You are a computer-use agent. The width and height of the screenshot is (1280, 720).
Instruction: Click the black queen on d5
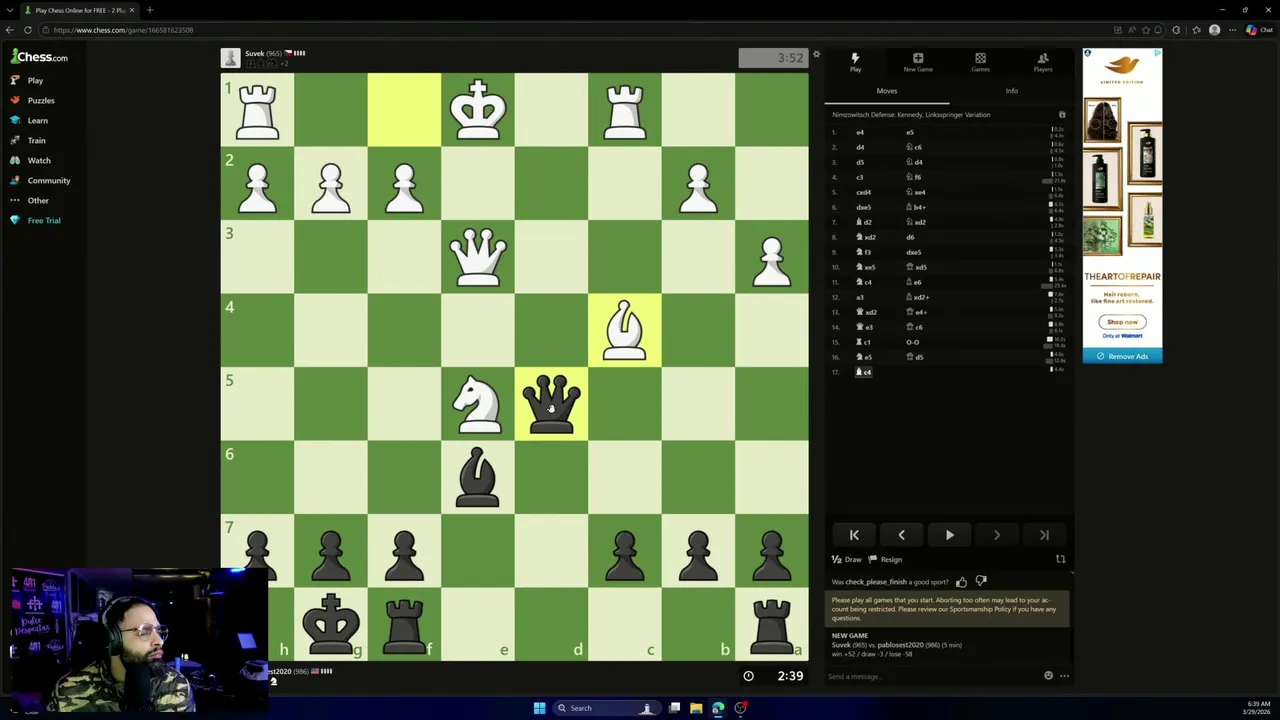coord(551,404)
